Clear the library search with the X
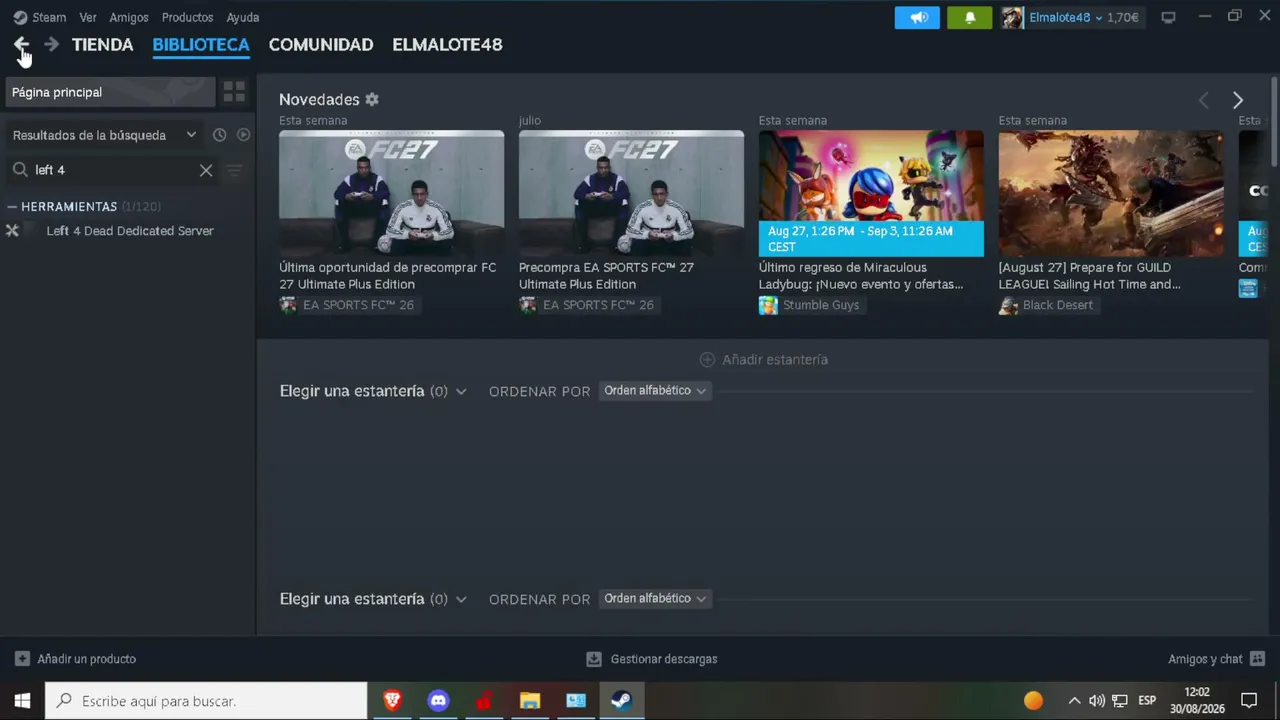Screen dimensions: 1280x720 click(206, 170)
